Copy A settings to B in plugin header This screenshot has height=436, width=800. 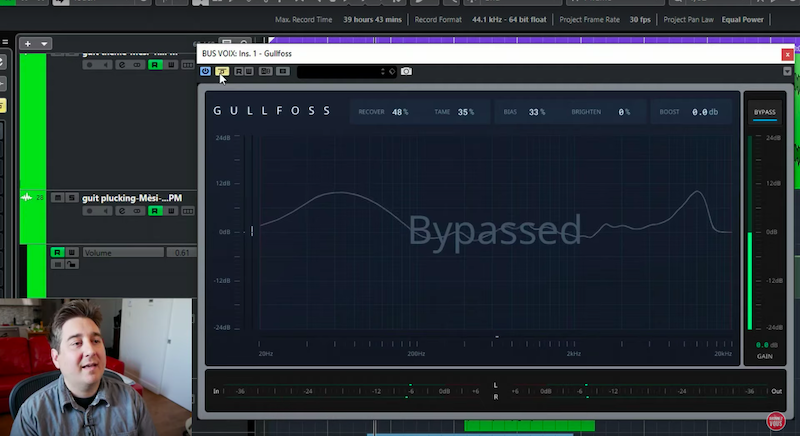(x=283, y=71)
